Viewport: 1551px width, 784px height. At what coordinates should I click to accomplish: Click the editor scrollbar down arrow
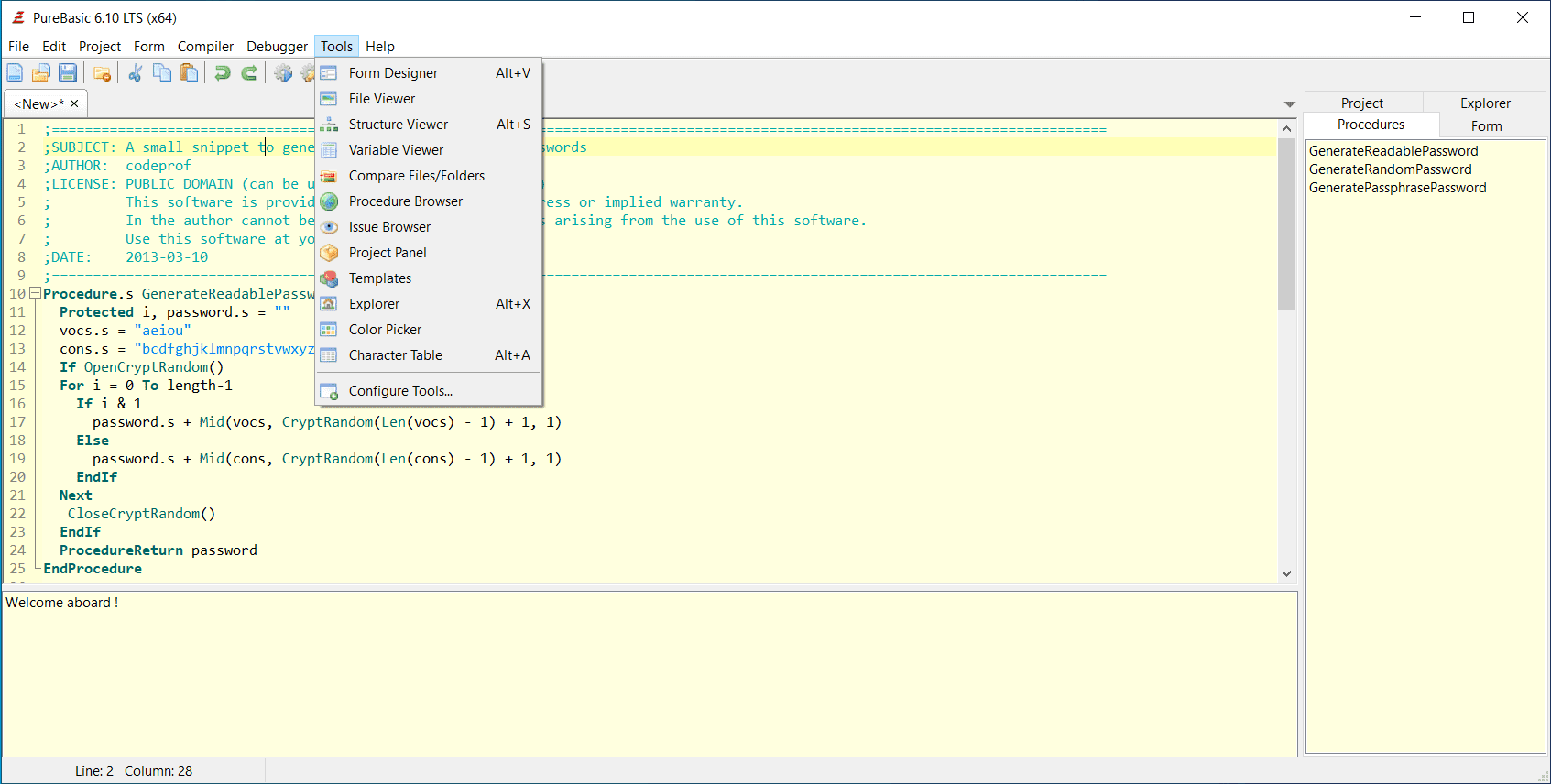[x=1287, y=573]
